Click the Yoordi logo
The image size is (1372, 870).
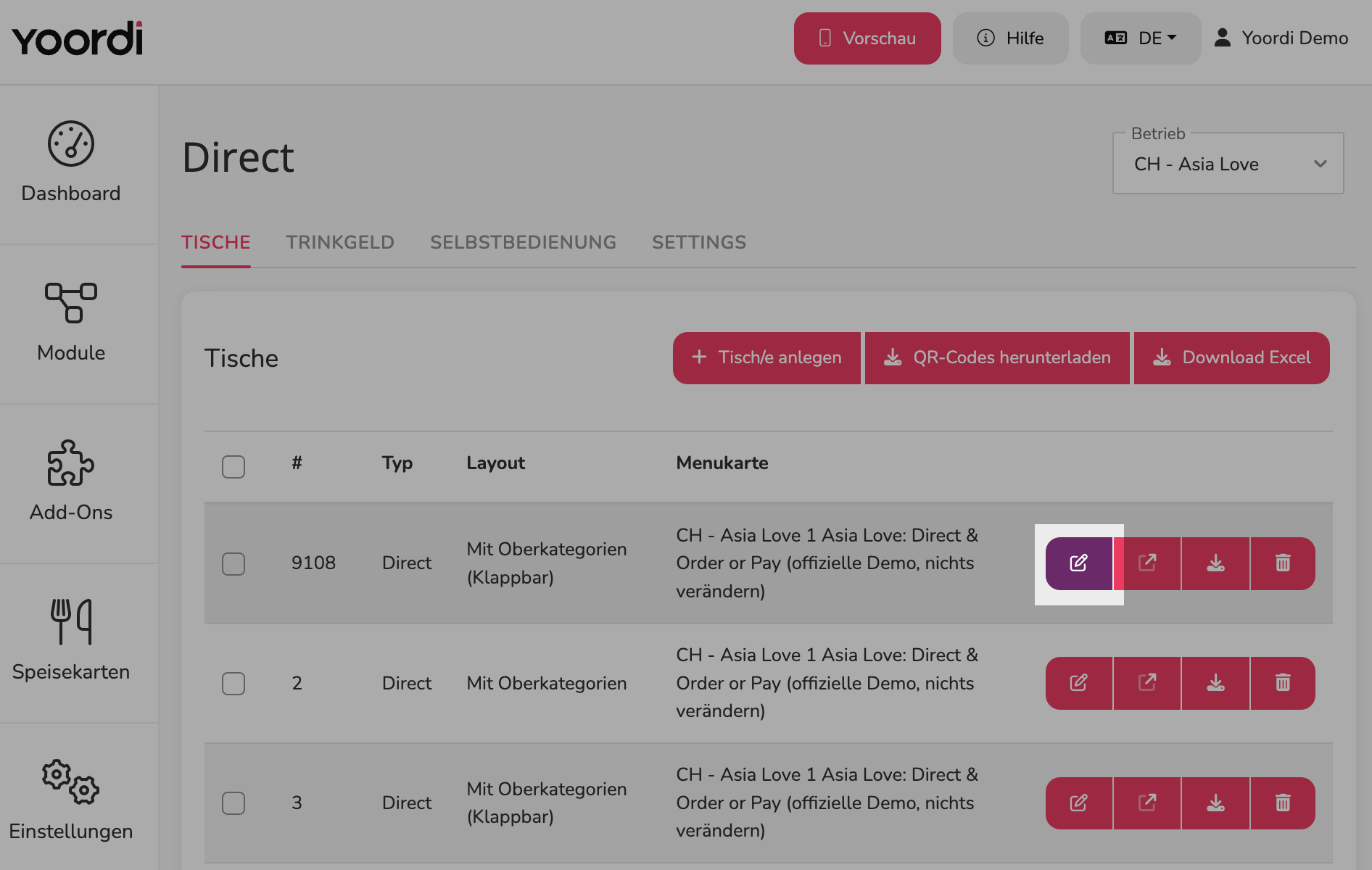(x=78, y=38)
